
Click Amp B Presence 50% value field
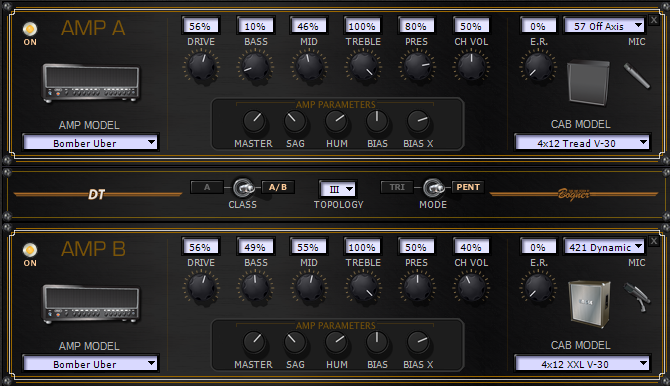[x=416, y=247]
